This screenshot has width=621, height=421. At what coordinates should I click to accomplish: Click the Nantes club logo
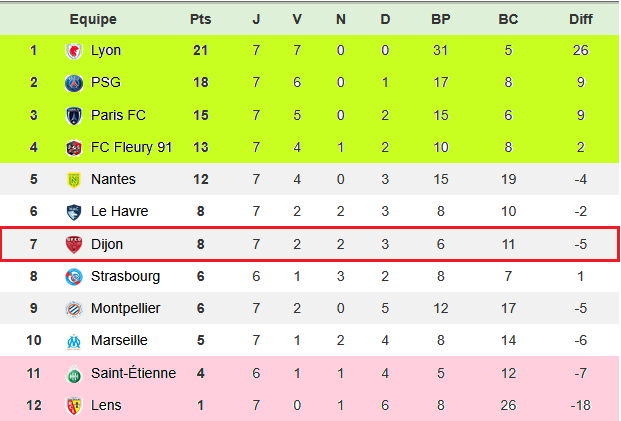[x=73, y=179]
